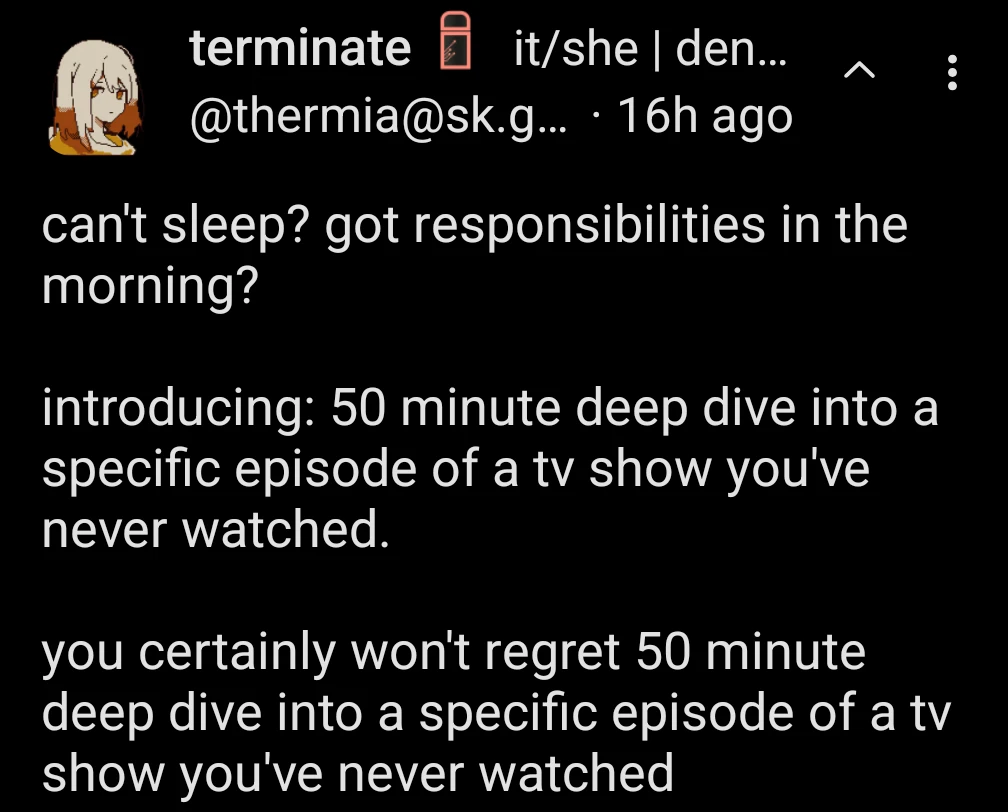Collapse the post with the chevron arrow

[859, 71]
